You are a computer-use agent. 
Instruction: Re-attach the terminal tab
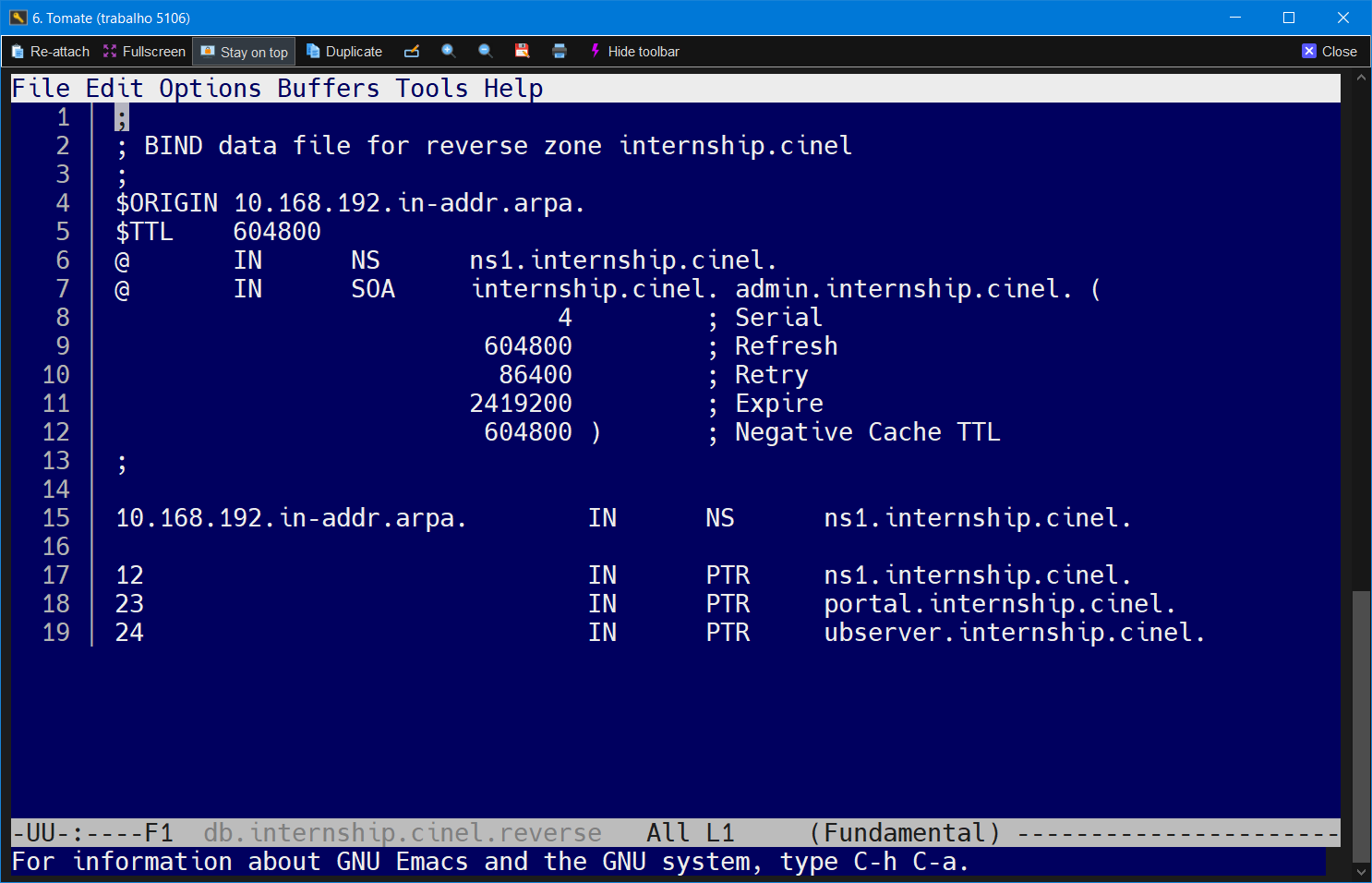[x=51, y=52]
